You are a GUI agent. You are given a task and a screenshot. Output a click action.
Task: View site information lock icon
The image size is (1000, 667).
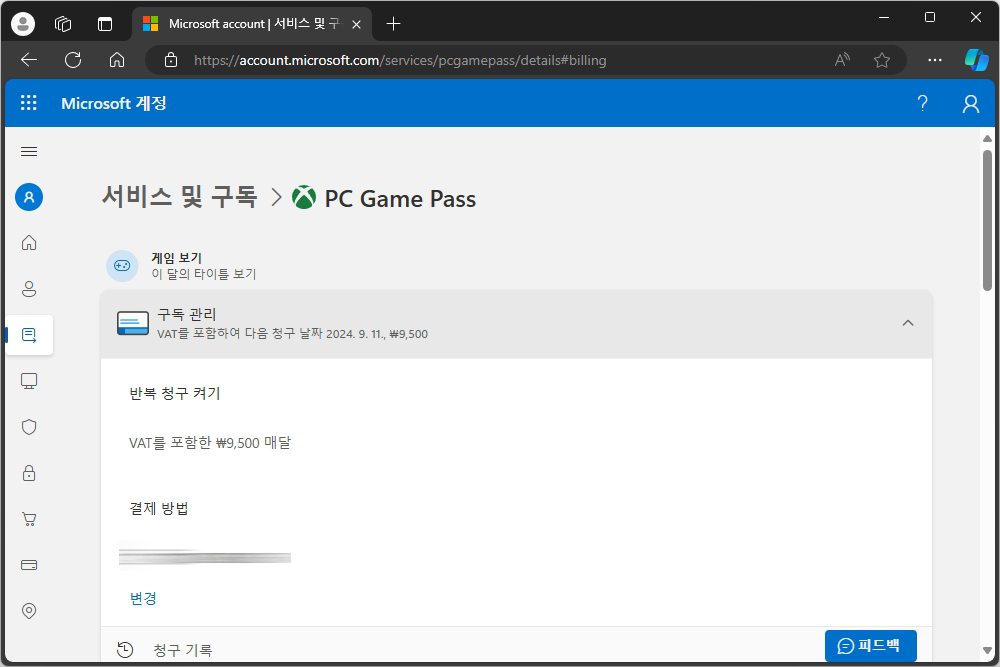(x=170, y=60)
